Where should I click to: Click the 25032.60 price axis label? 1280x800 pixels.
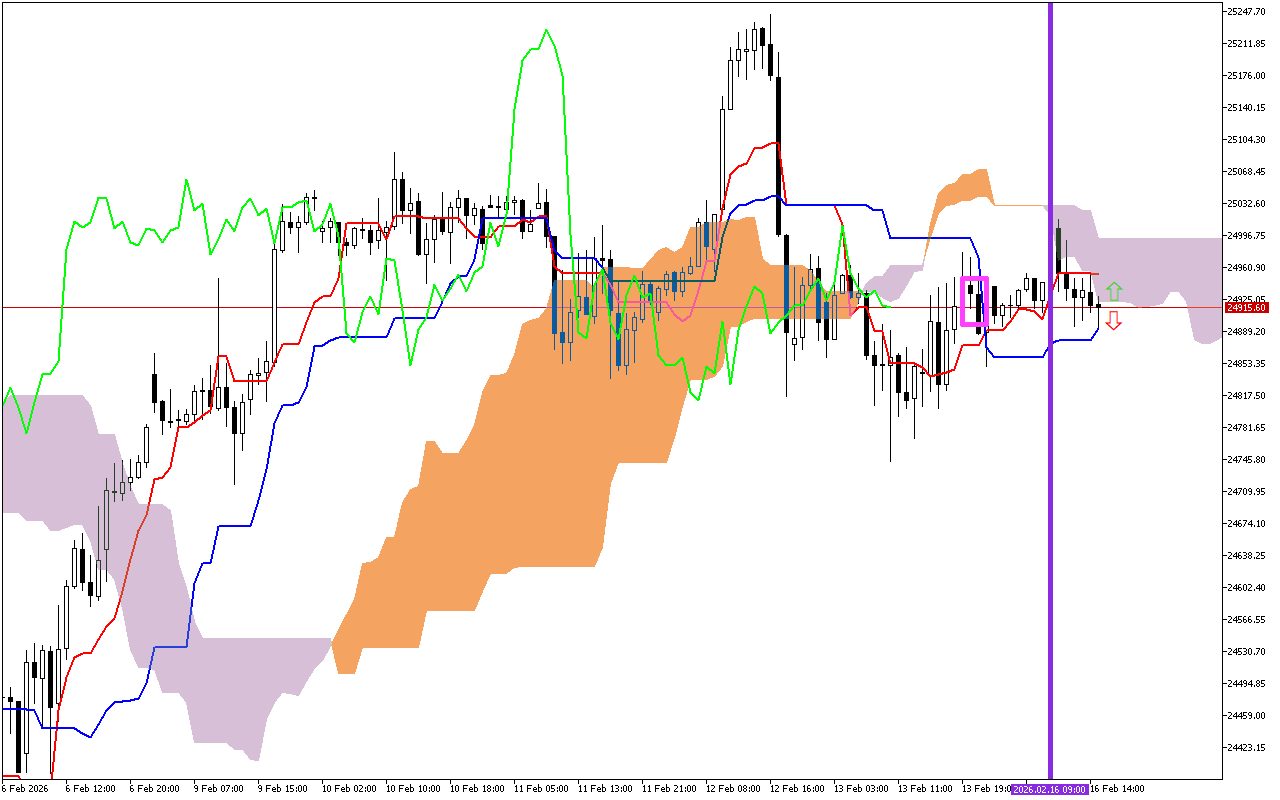pyautogui.click(x=1248, y=204)
